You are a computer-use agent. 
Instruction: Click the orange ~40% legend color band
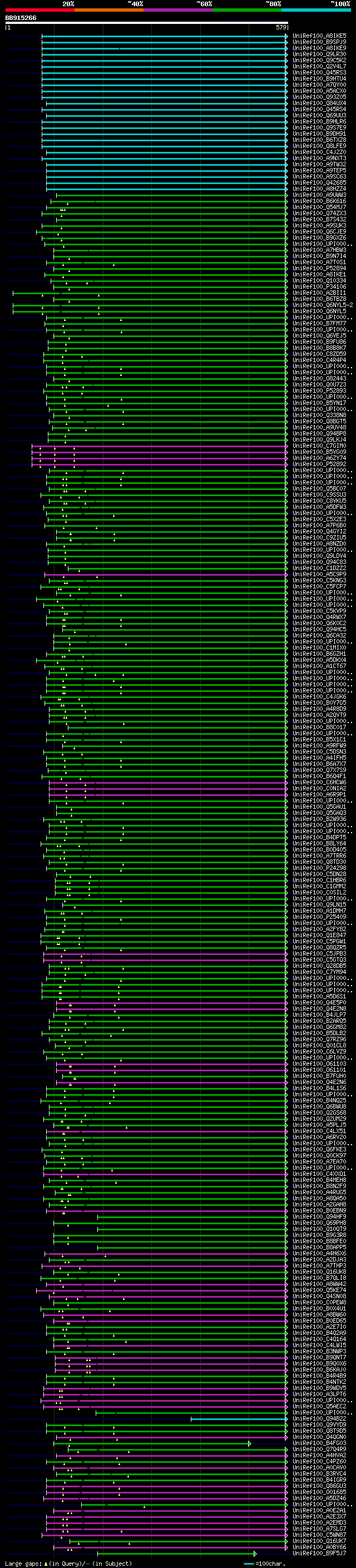pyautogui.click(x=109, y=11)
